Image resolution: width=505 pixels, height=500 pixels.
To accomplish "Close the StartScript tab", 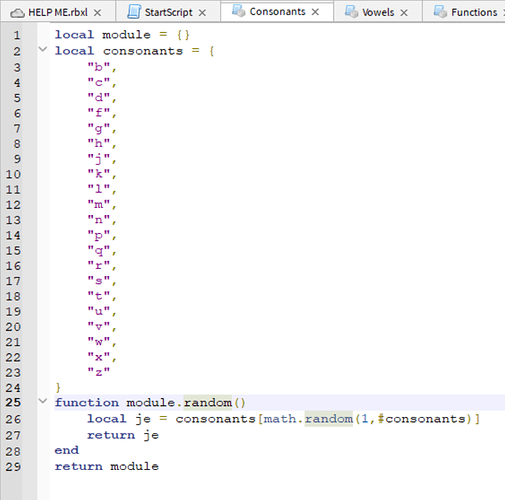I will (x=202, y=13).
